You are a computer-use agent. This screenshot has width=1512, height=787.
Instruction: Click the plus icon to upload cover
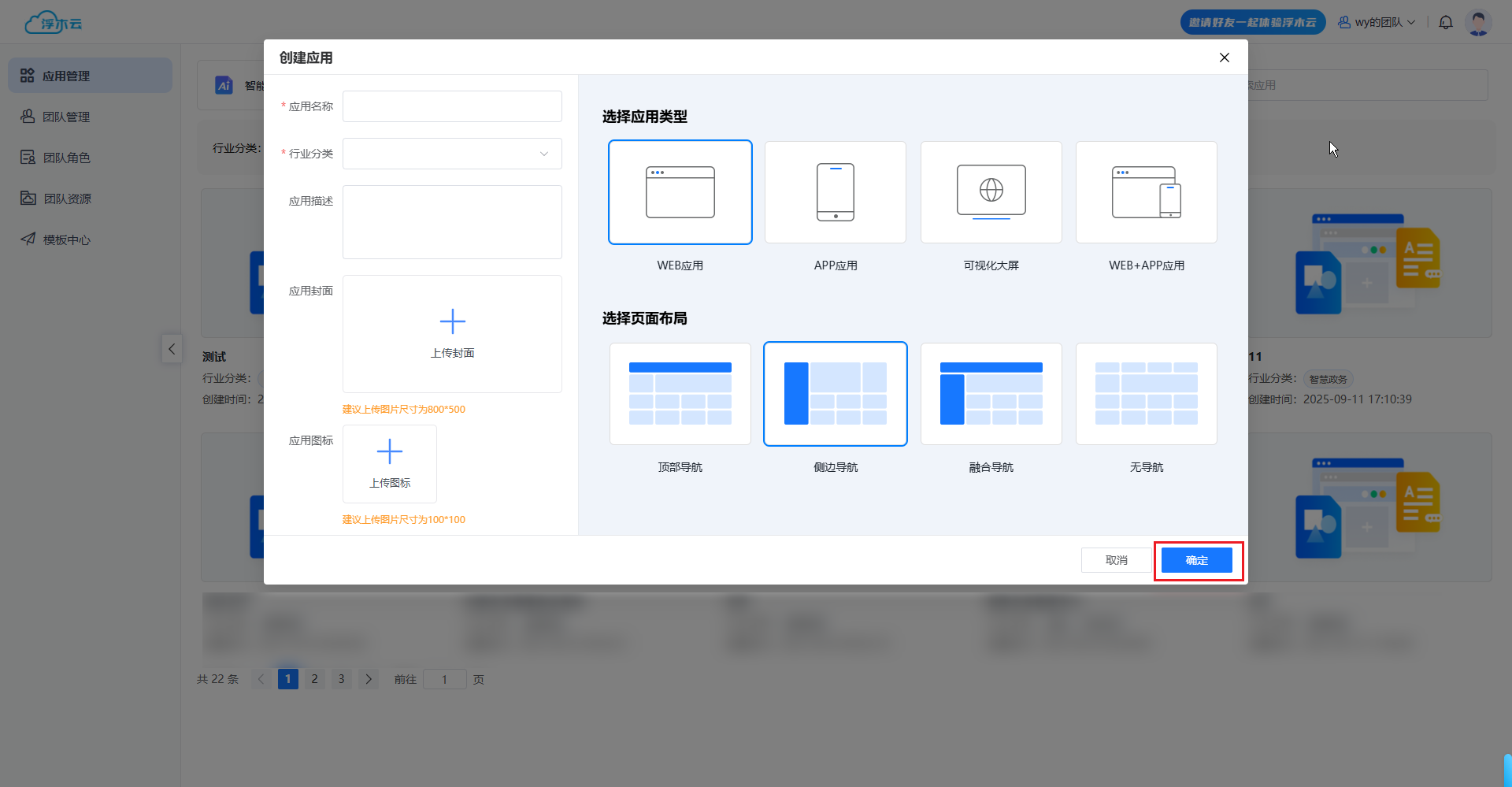[452, 321]
